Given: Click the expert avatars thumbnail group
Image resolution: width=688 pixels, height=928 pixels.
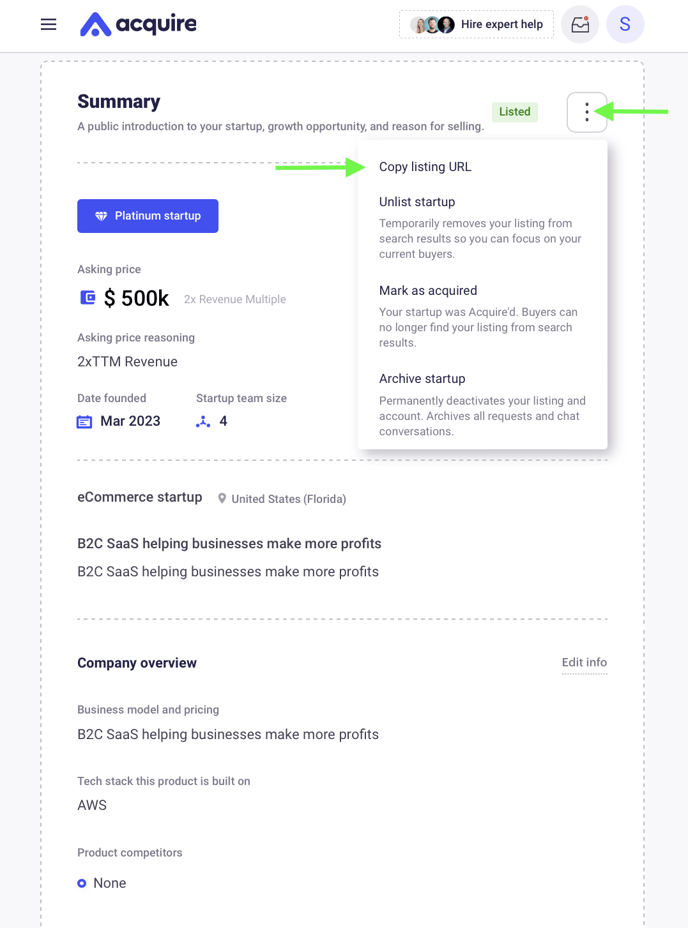Looking at the screenshot, I should [x=433, y=24].
